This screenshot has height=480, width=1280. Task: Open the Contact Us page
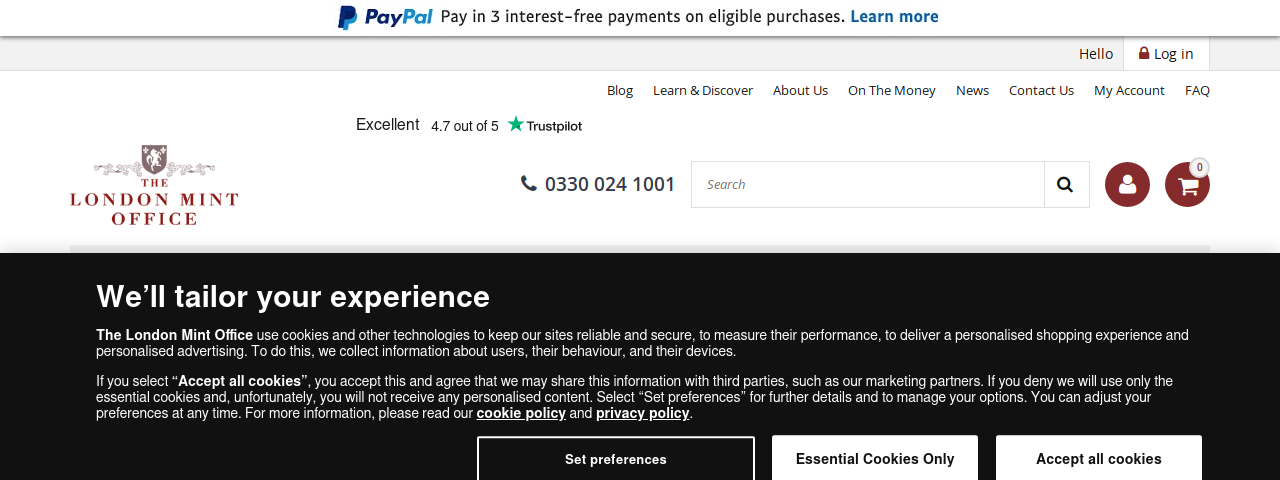1041,90
